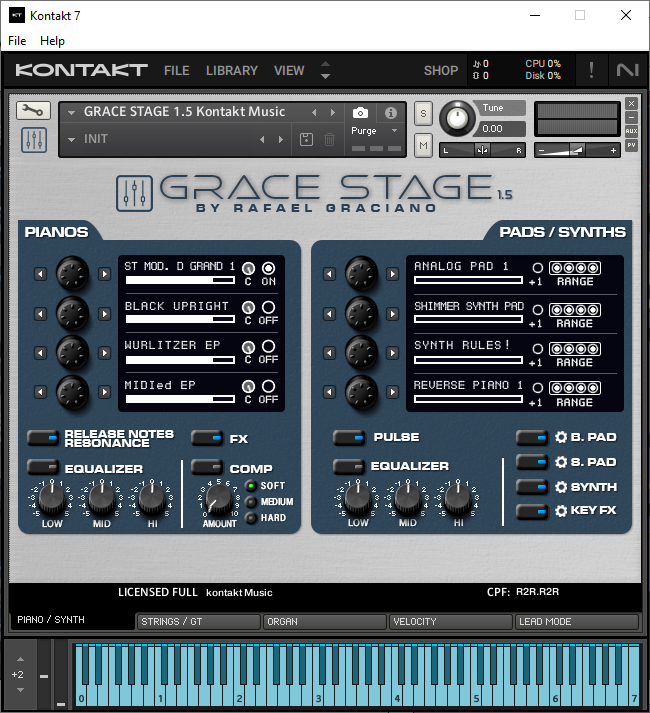Screen dimensions: 650x713
Task: Toggle the pianos FX switch
Action: coord(207,438)
